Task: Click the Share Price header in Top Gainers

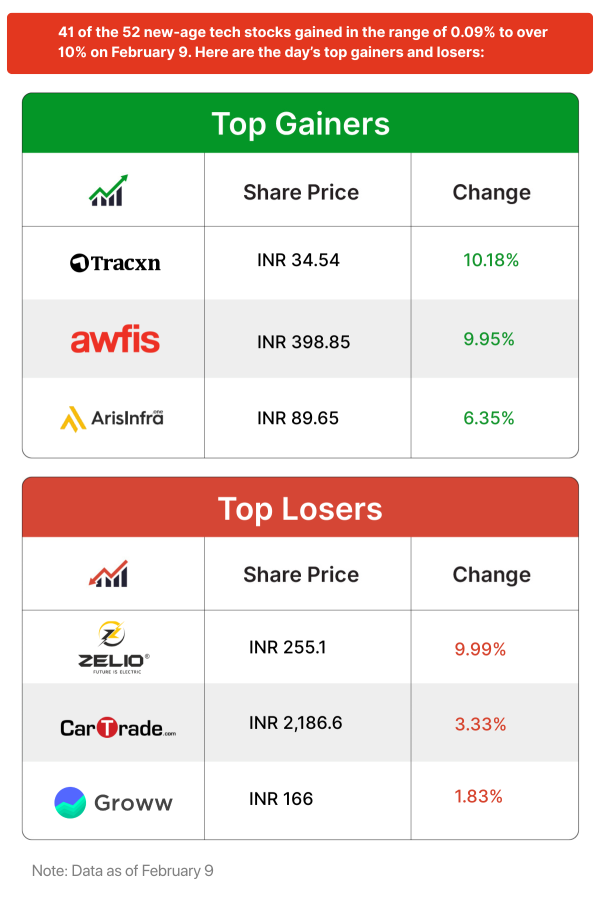Action: (300, 192)
